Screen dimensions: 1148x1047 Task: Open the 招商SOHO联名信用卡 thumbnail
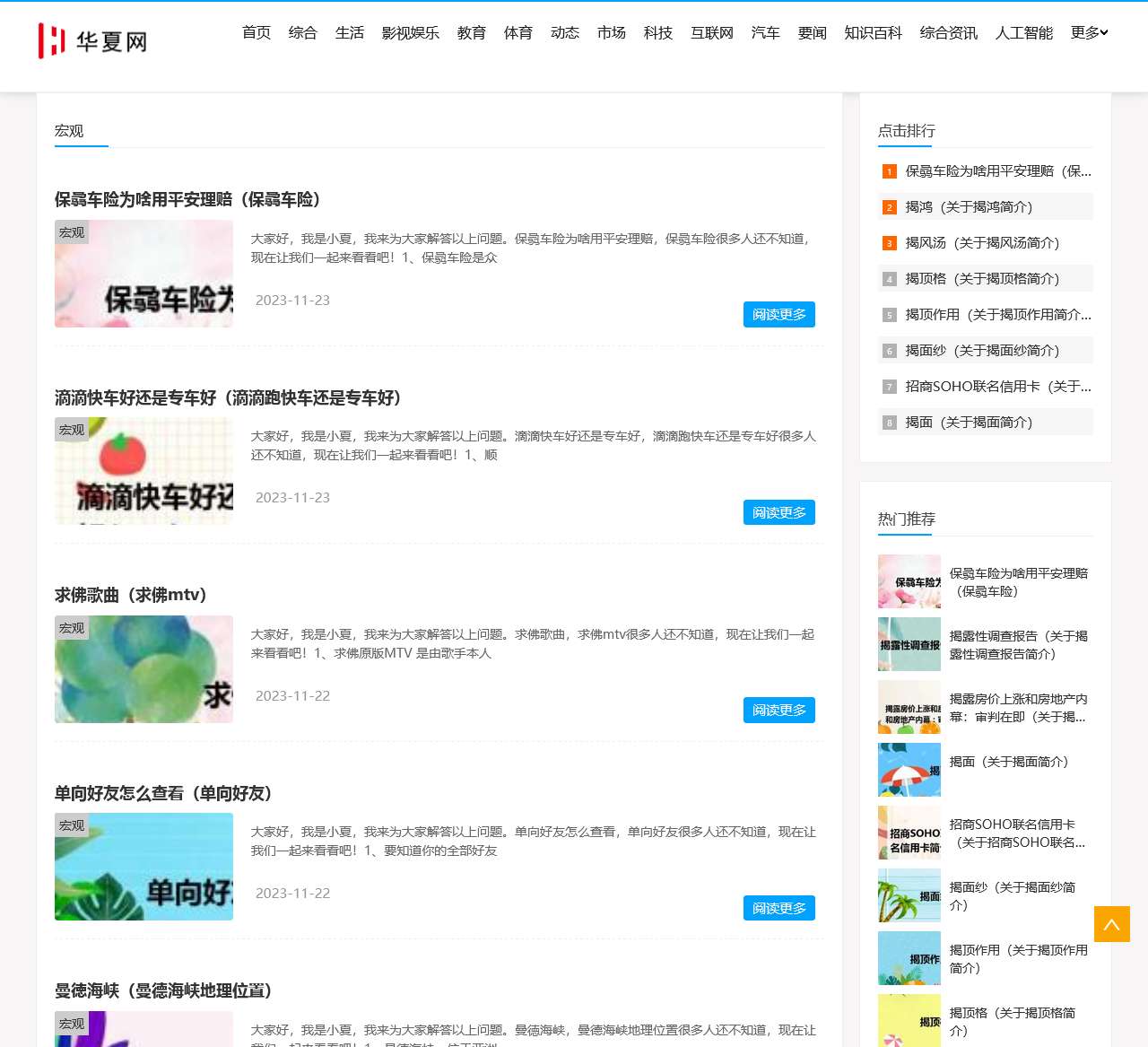click(909, 833)
